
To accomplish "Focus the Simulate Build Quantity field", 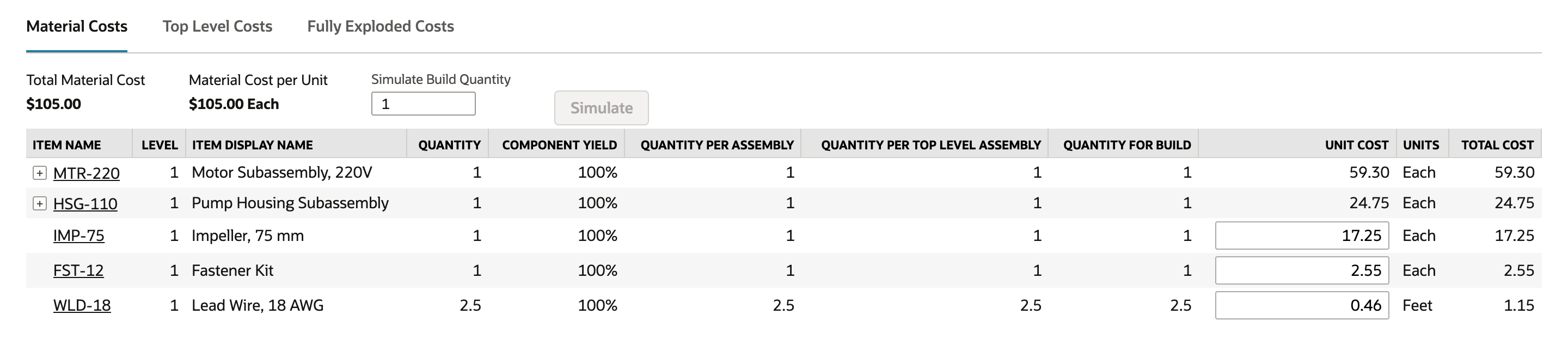I will coord(424,104).
